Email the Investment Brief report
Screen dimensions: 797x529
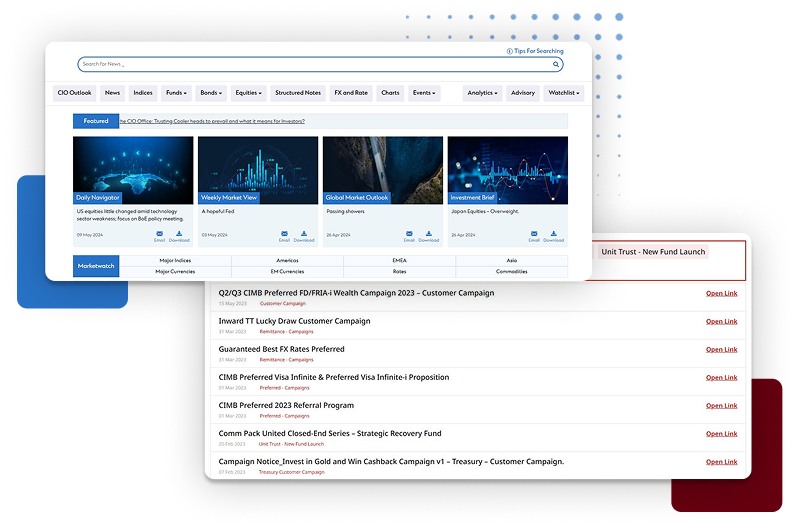[534, 236]
